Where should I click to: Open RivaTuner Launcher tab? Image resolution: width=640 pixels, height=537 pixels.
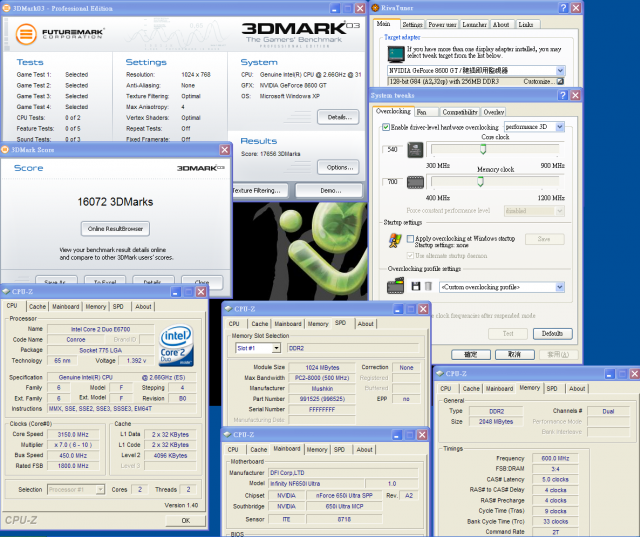click(x=474, y=24)
